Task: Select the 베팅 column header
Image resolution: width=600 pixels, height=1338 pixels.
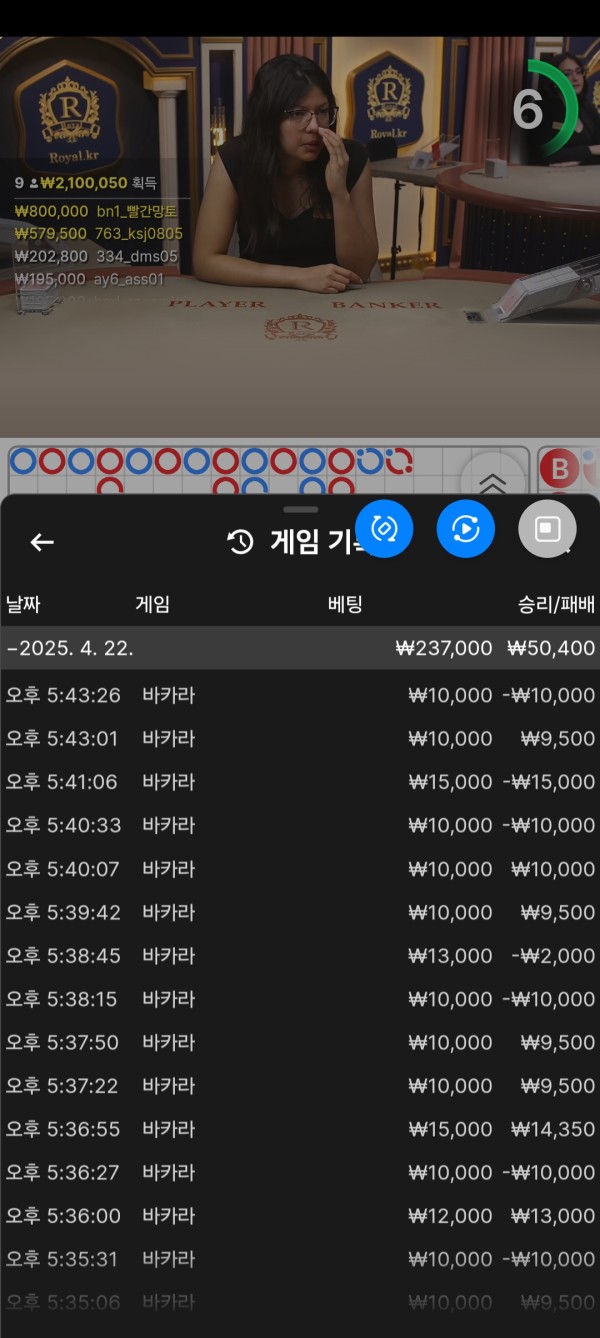Action: [345, 604]
